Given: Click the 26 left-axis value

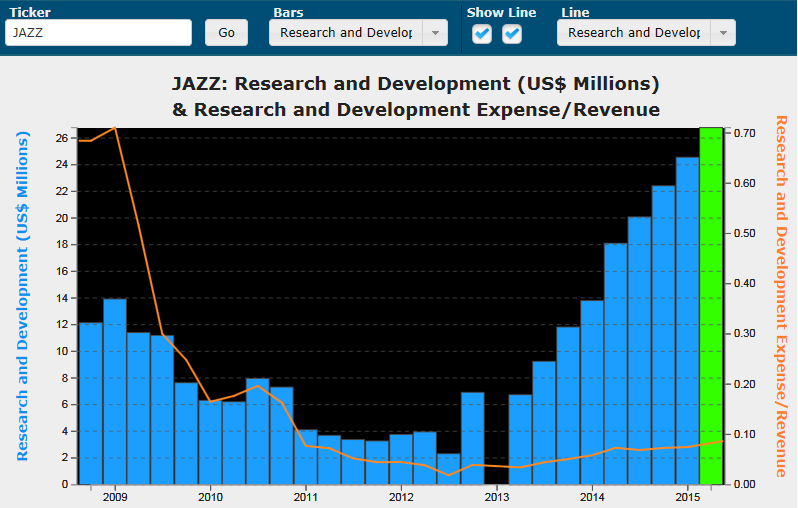Looking at the screenshot, I should click(x=62, y=138).
